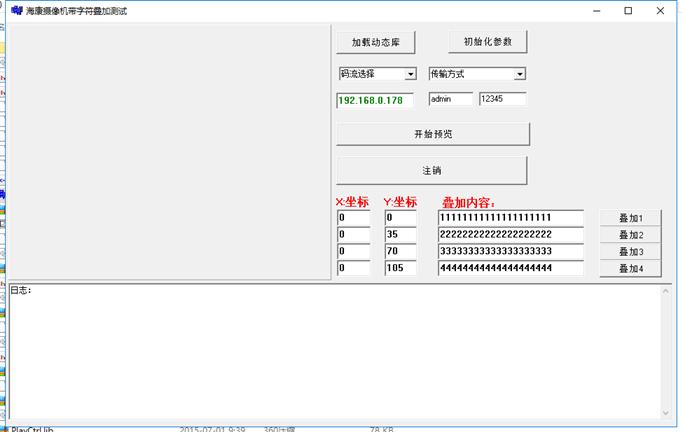This screenshot has width=682, height=432.
Task: Close the 海康摄像机 window
Action: tap(660, 11)
